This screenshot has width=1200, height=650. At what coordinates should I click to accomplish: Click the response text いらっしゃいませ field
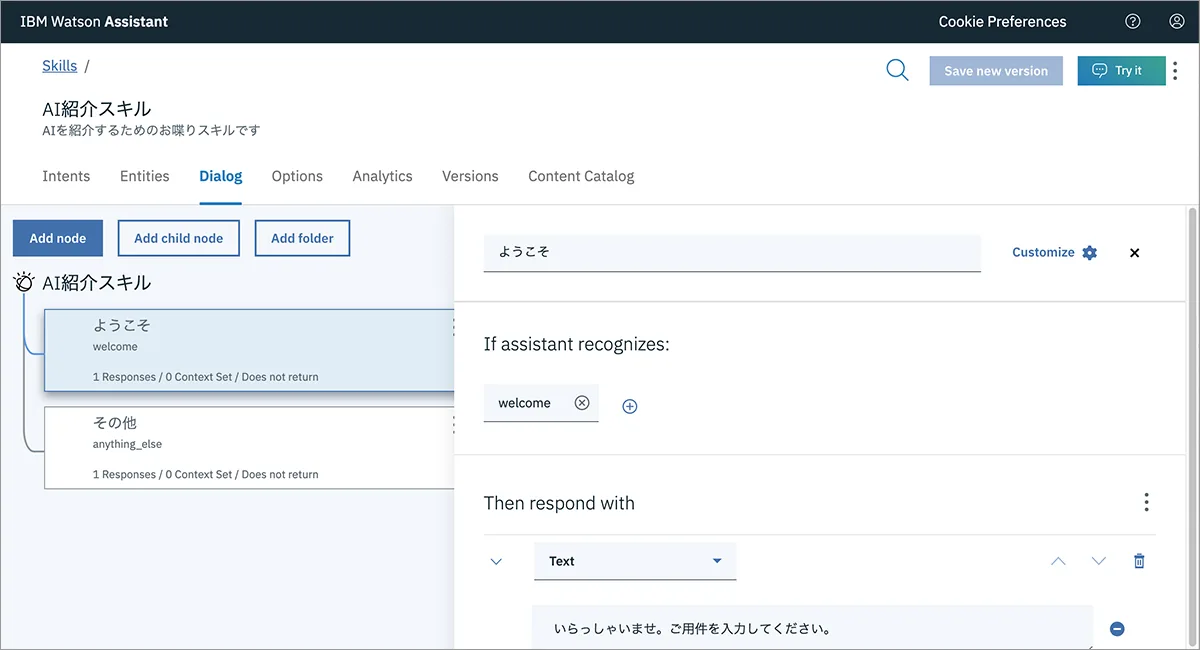tap(812, 629)
